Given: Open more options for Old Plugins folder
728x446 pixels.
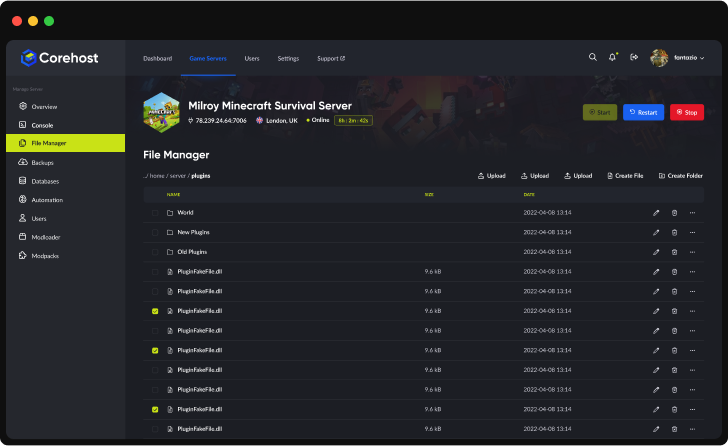Looking at the screenshot, I should [692, 252].
